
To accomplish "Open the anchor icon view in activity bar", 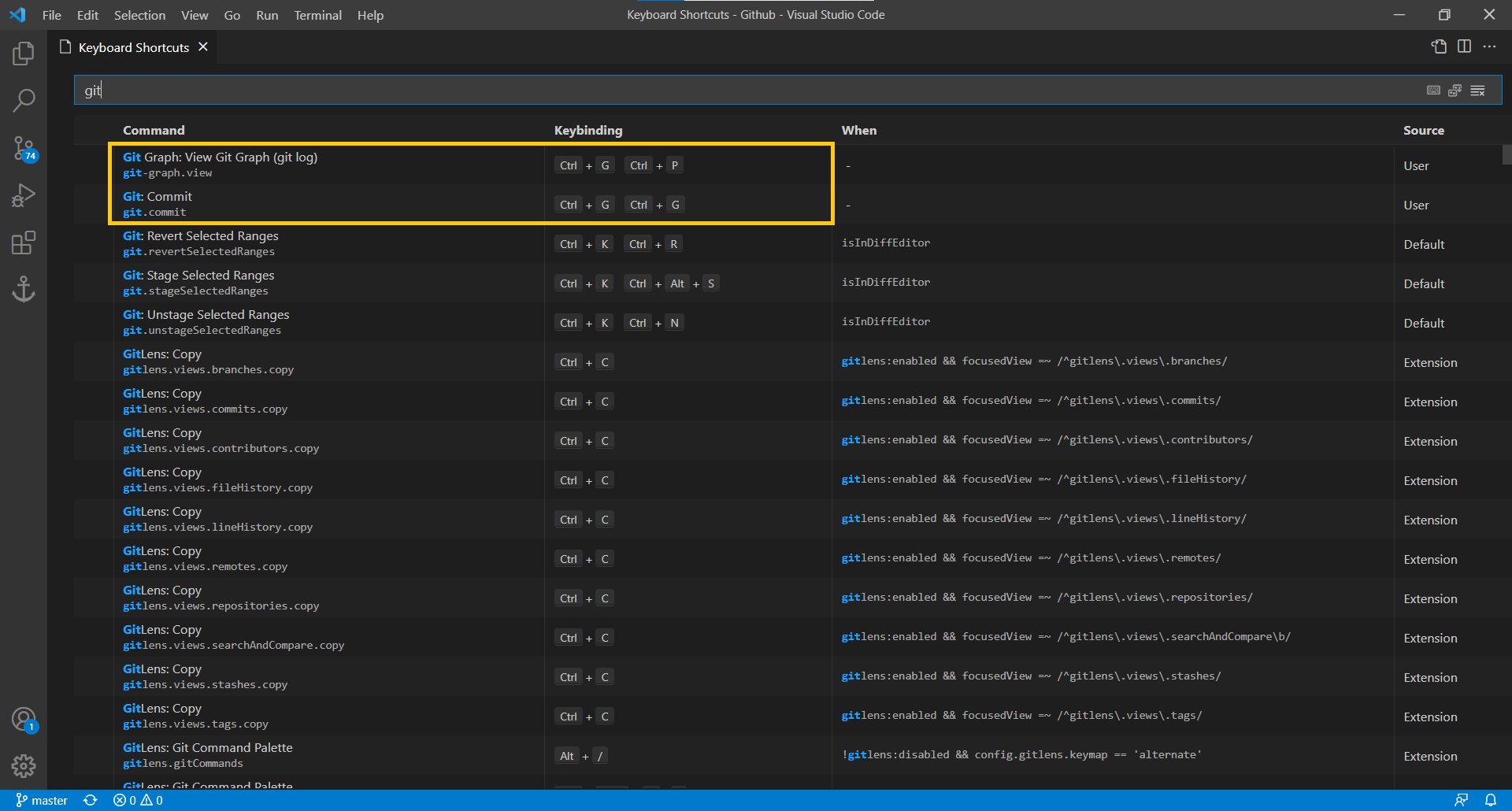I will click(24, 289).
